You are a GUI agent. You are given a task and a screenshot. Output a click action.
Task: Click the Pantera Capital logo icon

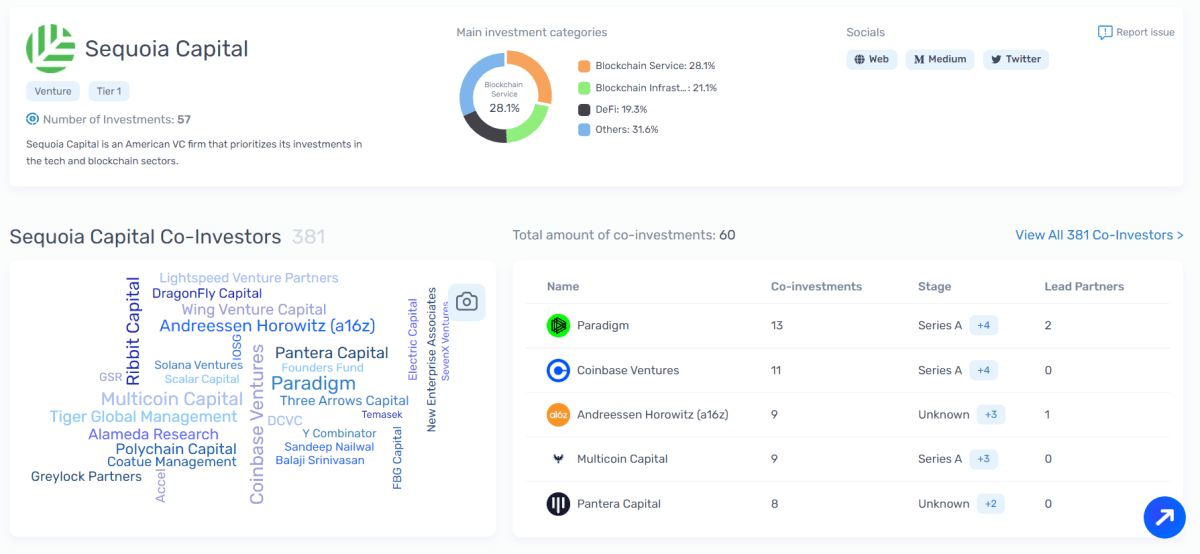click(x=558, y=503)
